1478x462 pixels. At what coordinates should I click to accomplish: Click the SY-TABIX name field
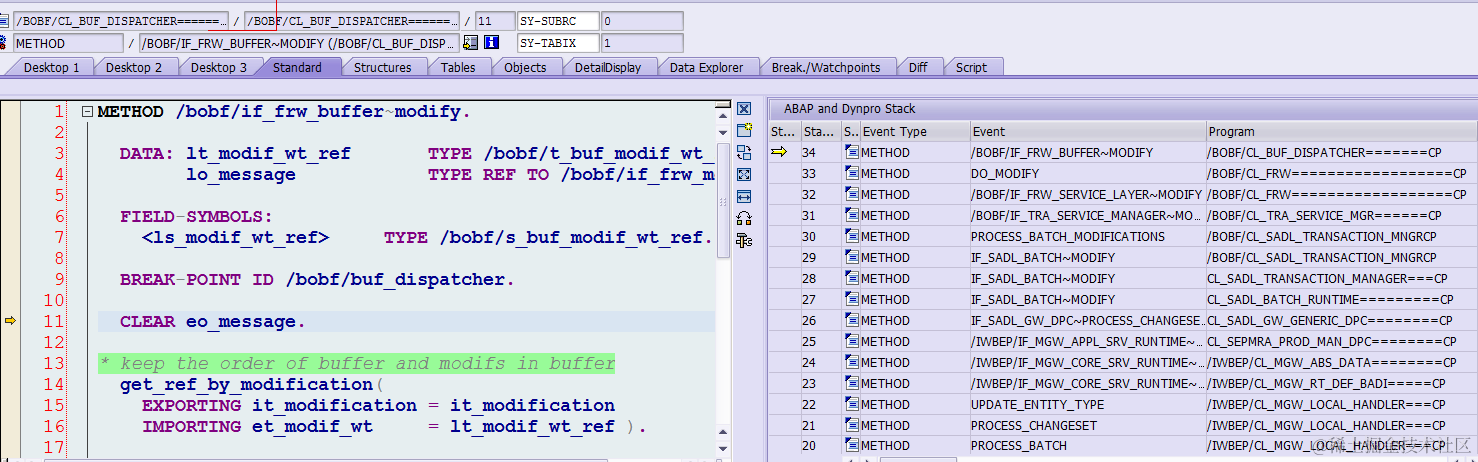point(558,43)
